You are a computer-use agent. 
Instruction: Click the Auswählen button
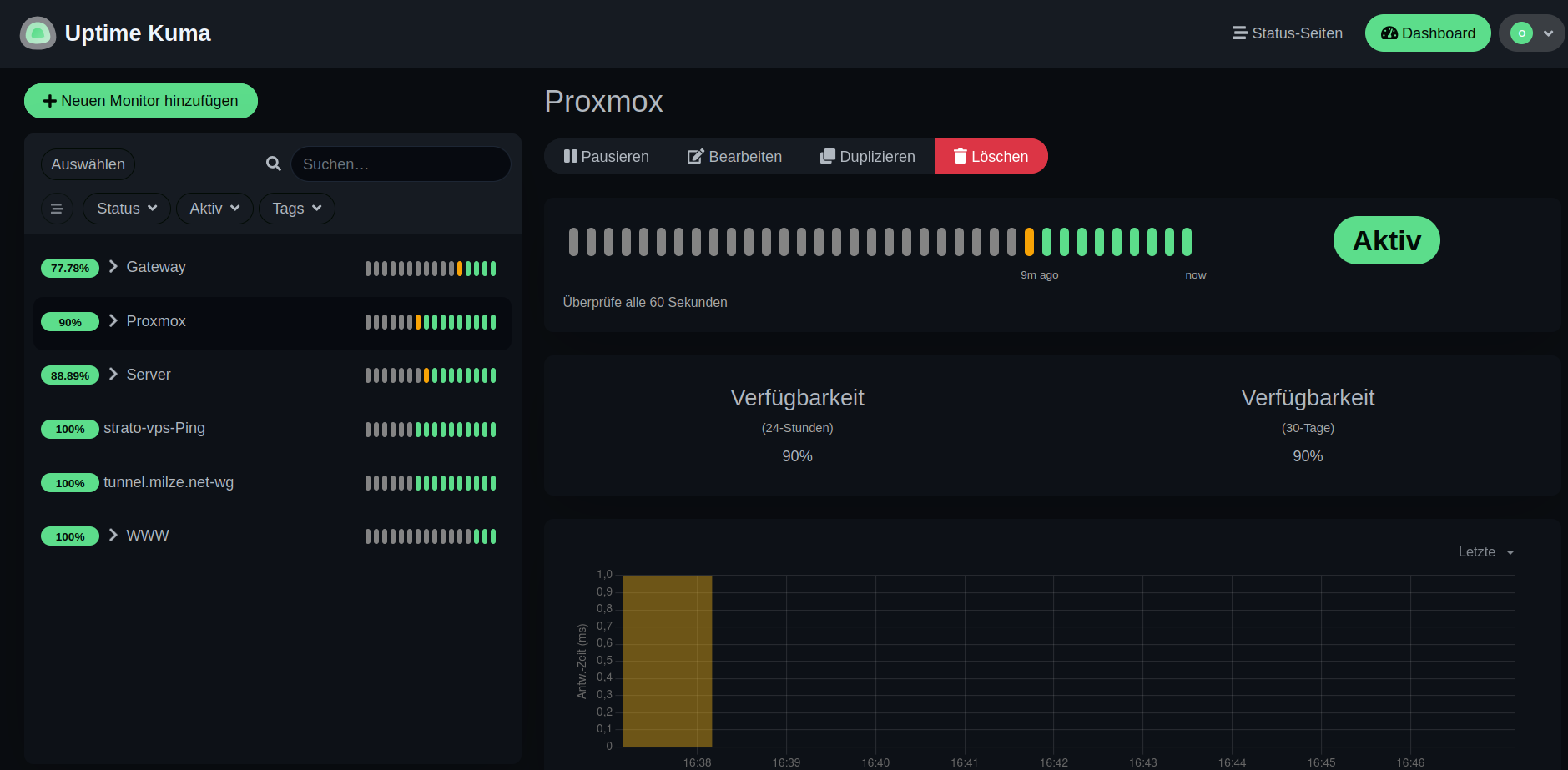tap(88, 164)
